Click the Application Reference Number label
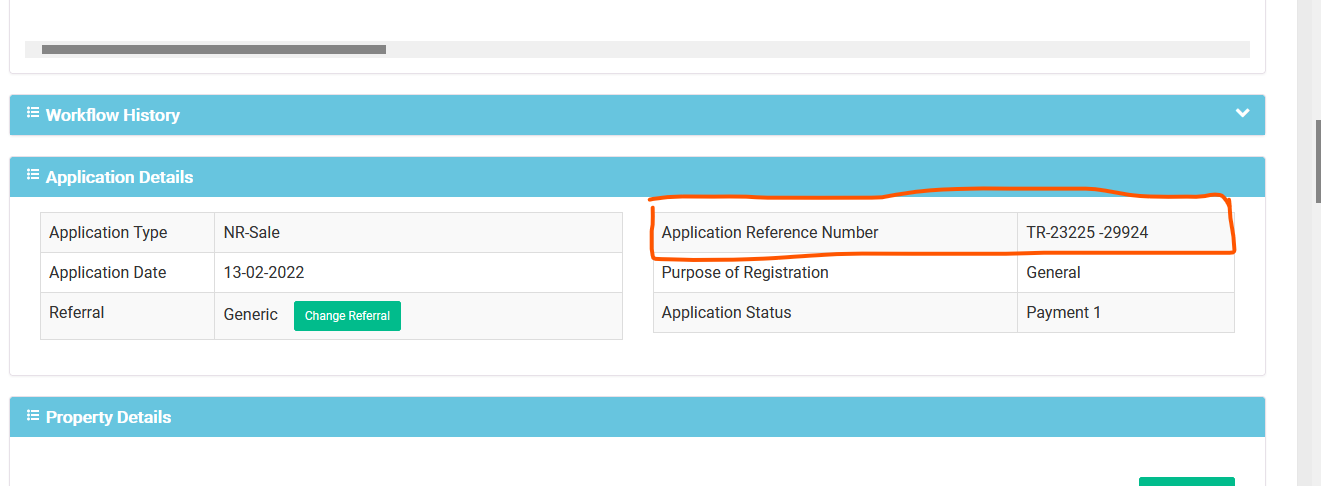Image resolution: width=1321 pixels, height=486 pixels. point(770,233)
